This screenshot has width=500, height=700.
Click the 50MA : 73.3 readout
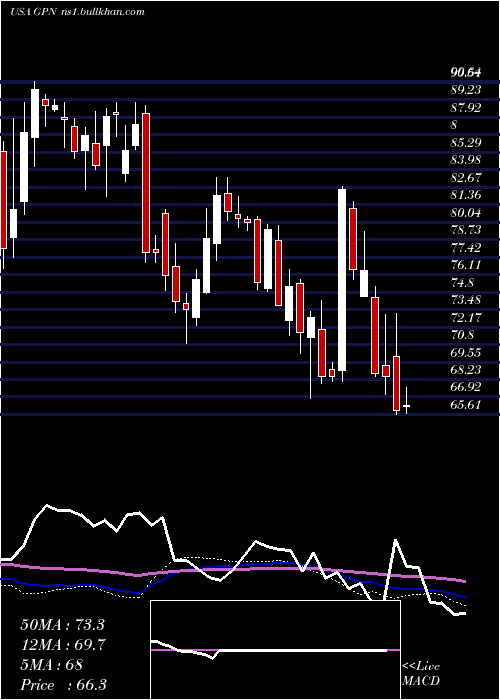pos(62,625)
